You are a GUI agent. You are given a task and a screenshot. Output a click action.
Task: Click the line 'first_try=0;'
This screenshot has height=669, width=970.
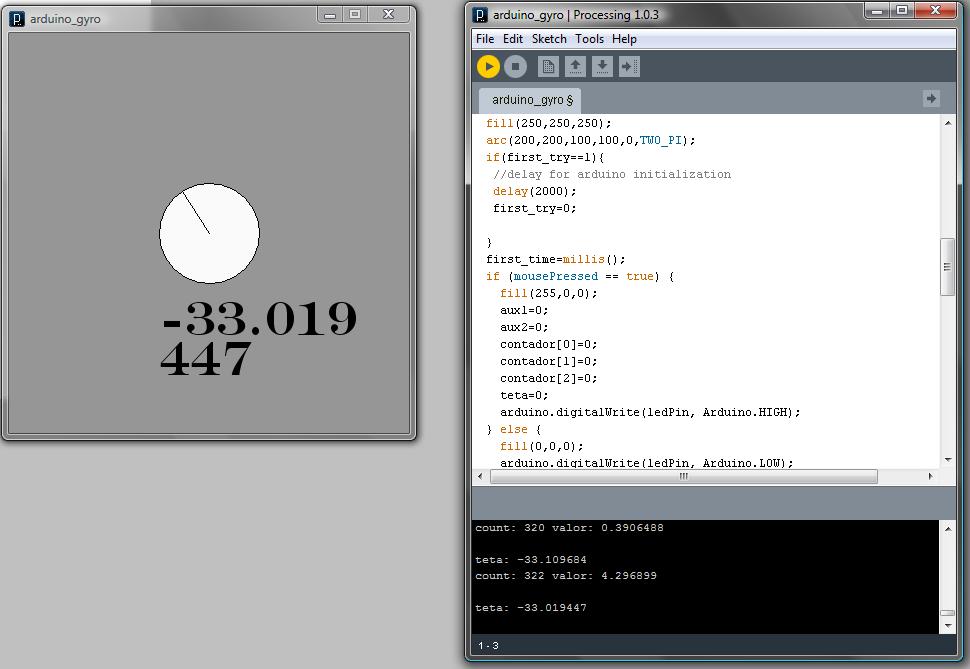click(534, 209)
